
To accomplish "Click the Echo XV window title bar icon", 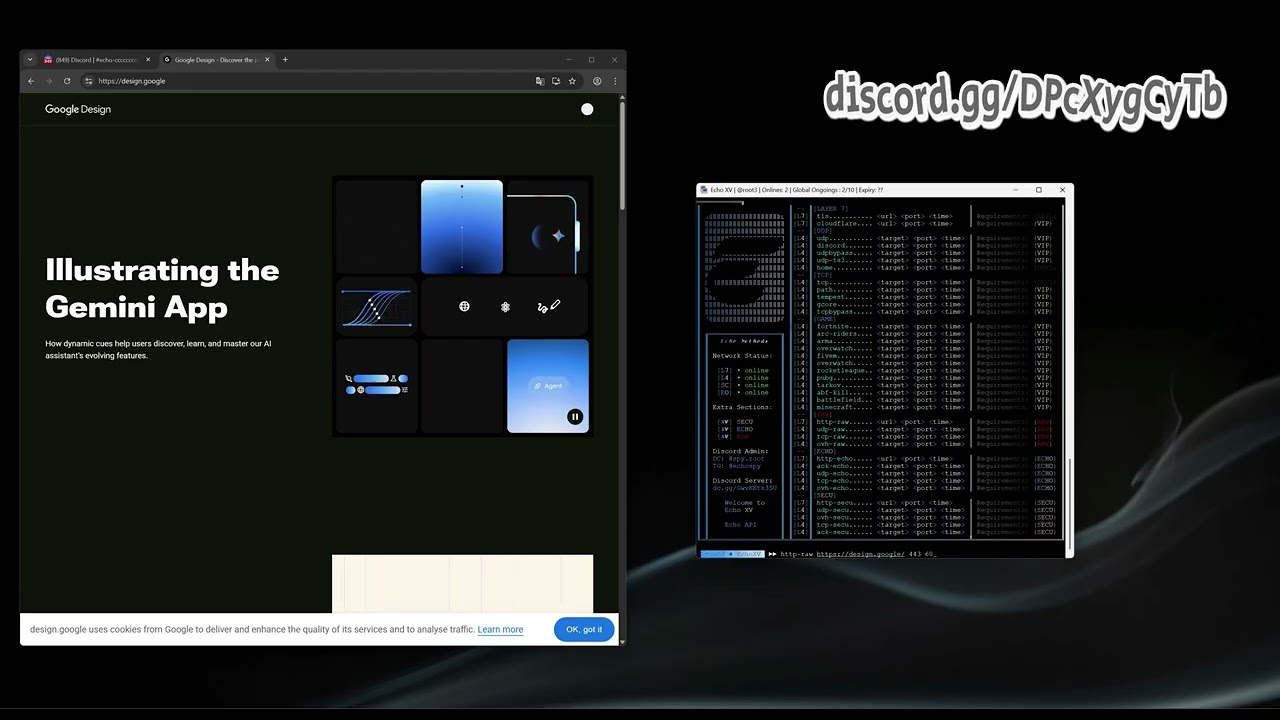I will point(703,190).
